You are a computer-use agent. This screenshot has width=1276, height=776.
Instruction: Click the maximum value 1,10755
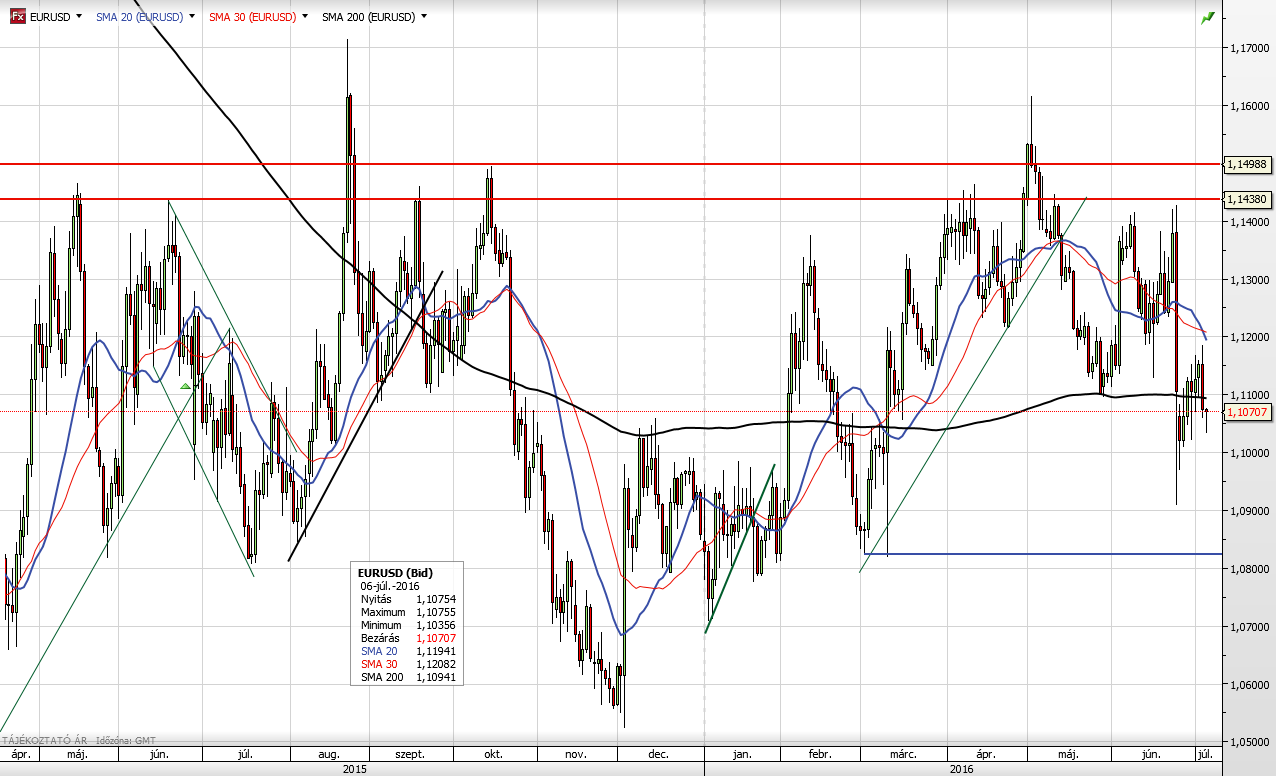tap(436, 611)
